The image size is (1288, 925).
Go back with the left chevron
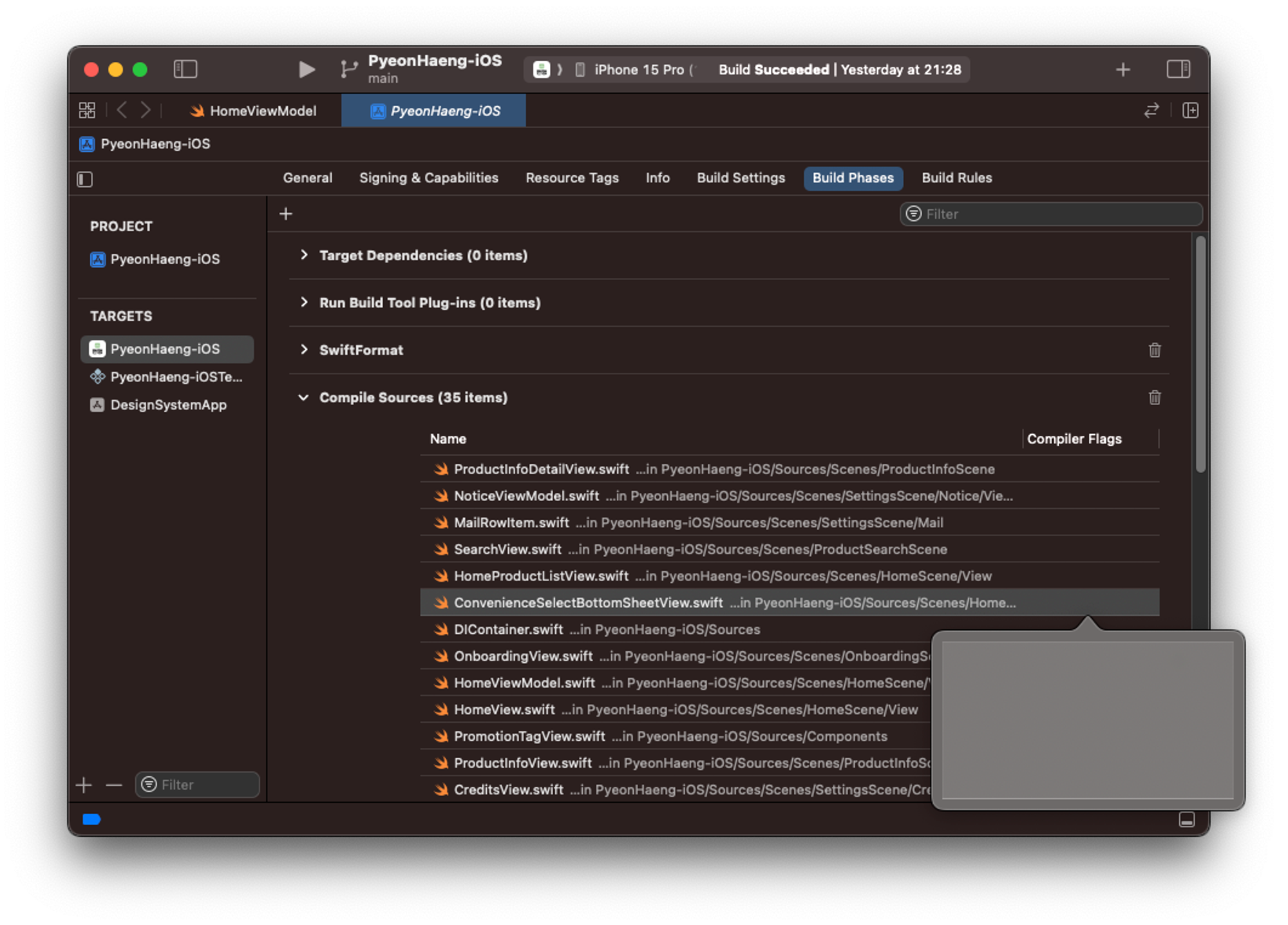coord(122,110)
